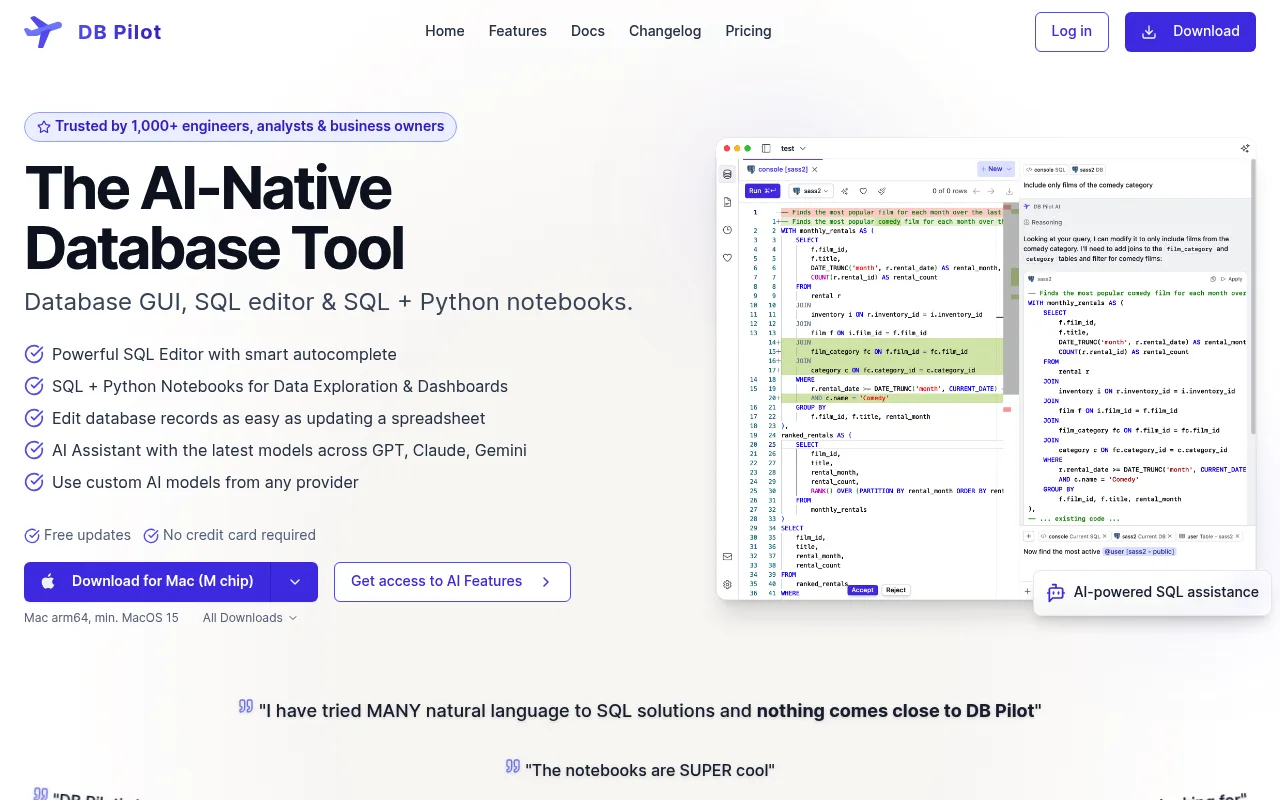Click the AI-powered SQL assistance badge

point(1152,593)
